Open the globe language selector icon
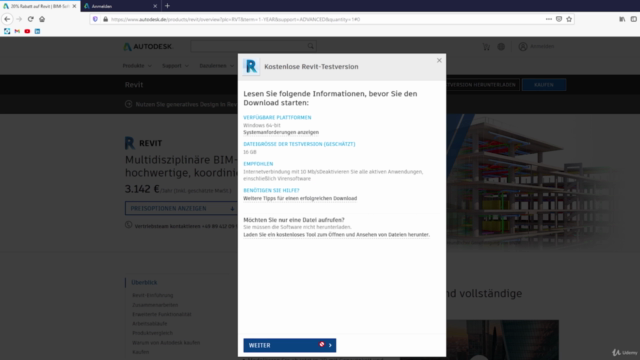This screenshot has width=640, height=360. pyautogui.click(x=501, y=47)
